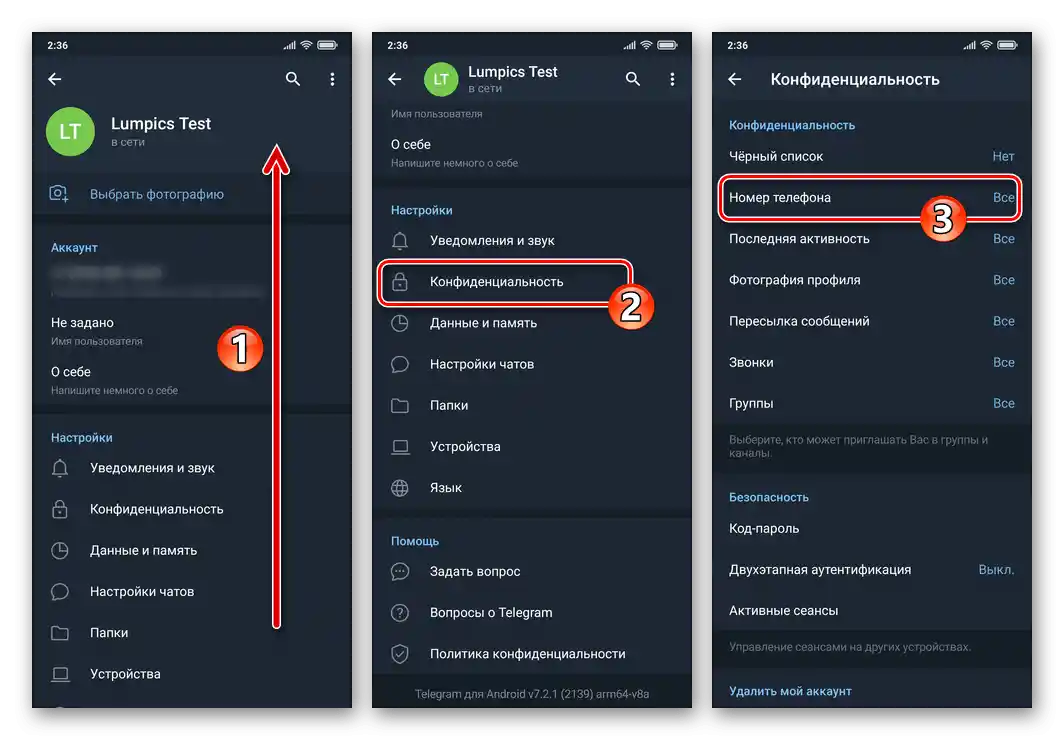The width and height of the screenshot is (1064, 740).
Task: Open О себе row in the first screen
Action: [192, 380]
